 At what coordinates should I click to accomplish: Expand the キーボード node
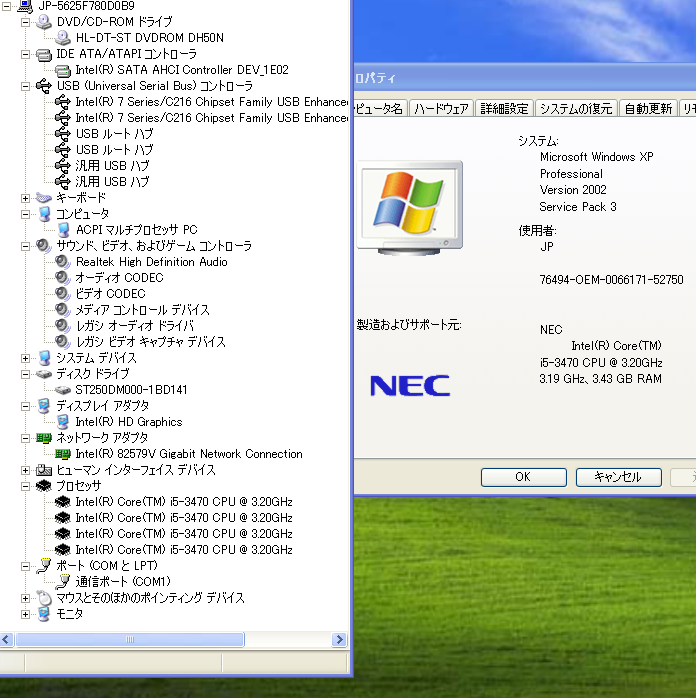pos(25,198)
